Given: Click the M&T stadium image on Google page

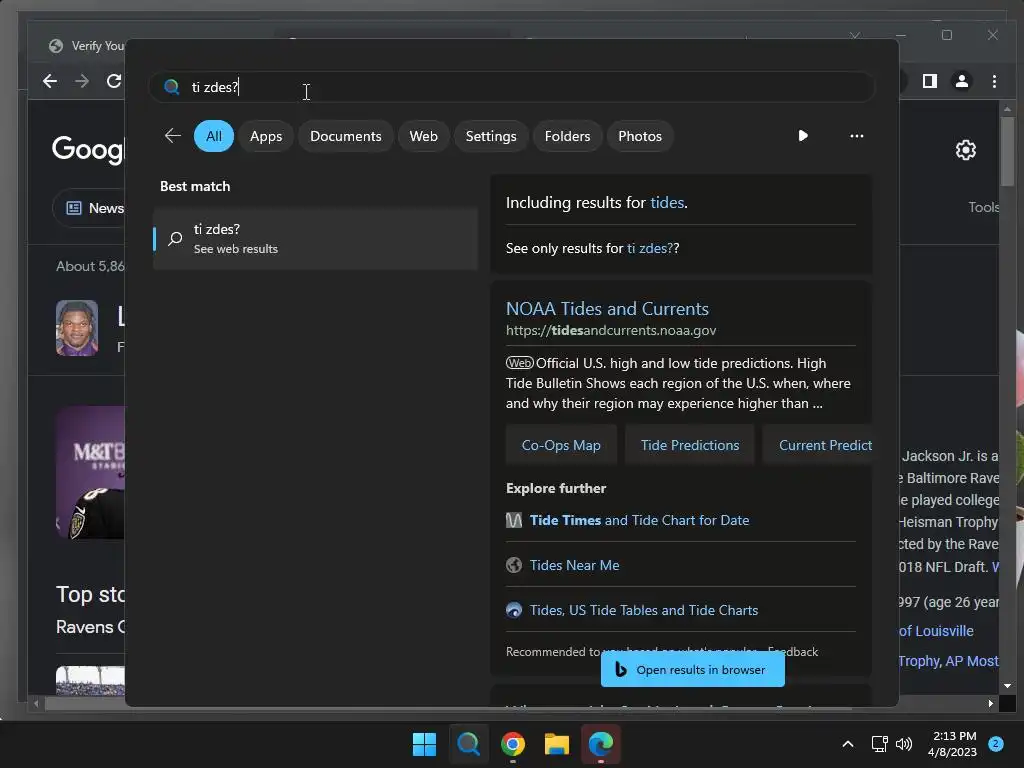Looking at the screenshot, I should 90,472.
